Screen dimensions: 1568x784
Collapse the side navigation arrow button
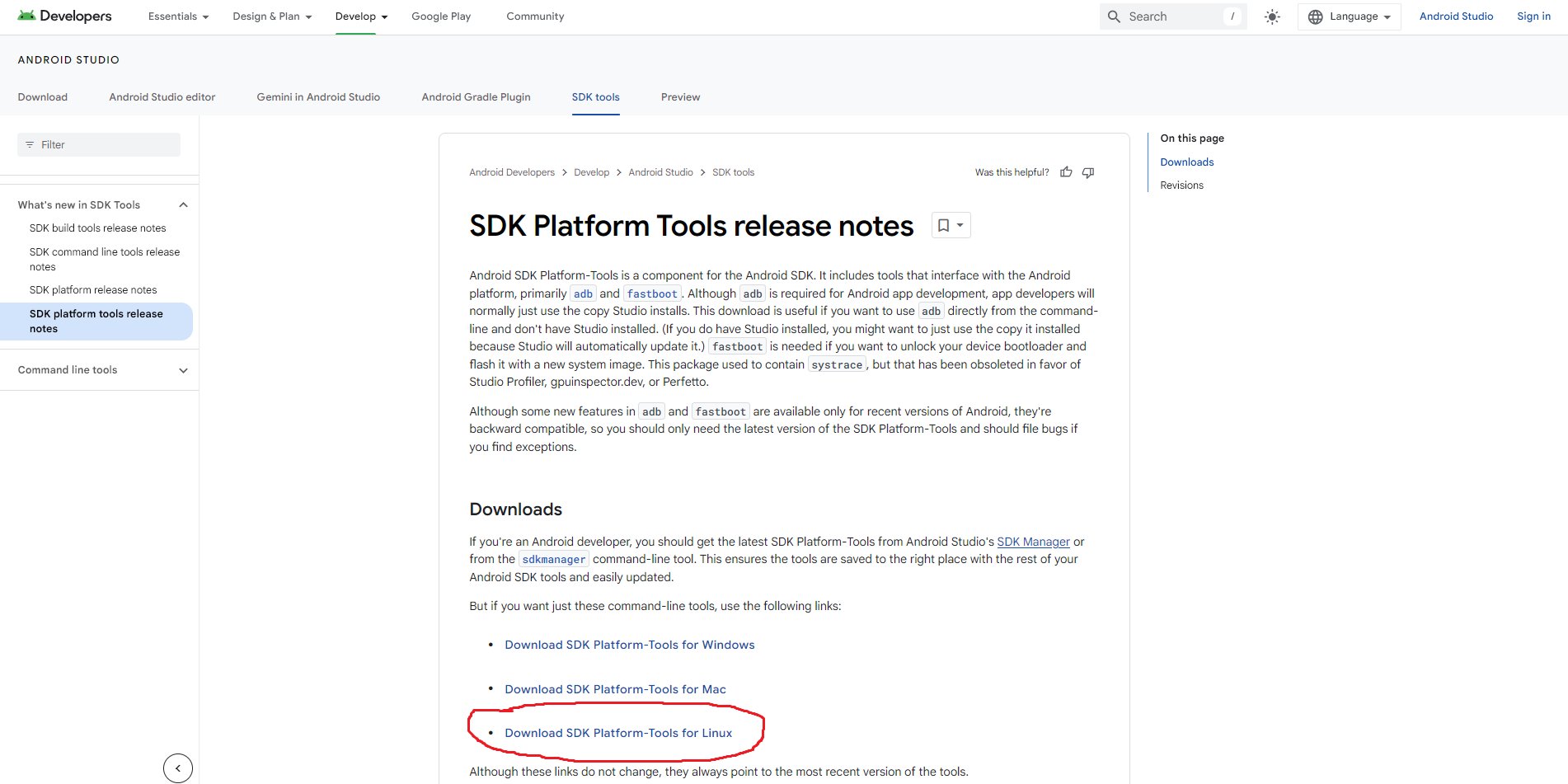point(178,768)
